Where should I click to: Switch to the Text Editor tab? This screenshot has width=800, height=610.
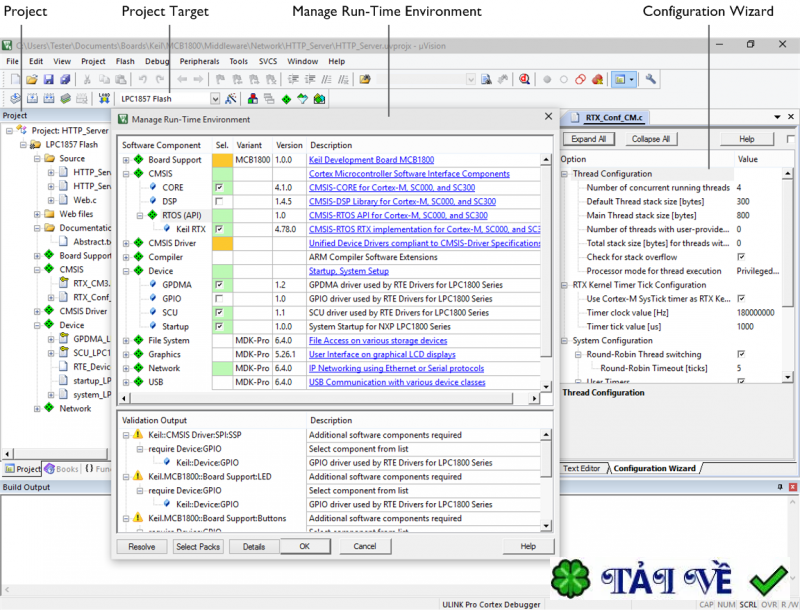pos(582,468)
